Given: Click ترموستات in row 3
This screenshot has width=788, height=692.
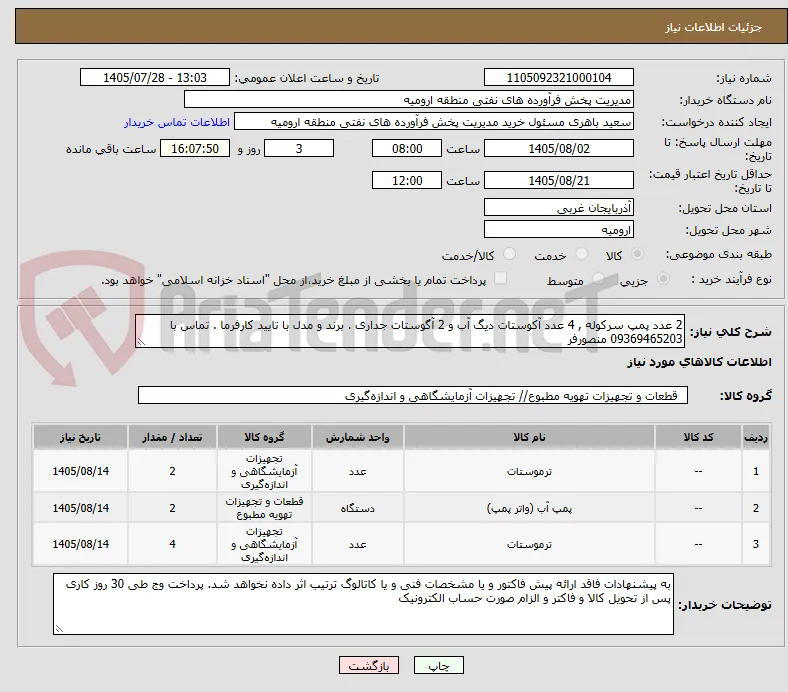Looking at the screenshot, I should click(x=529, y=544).
